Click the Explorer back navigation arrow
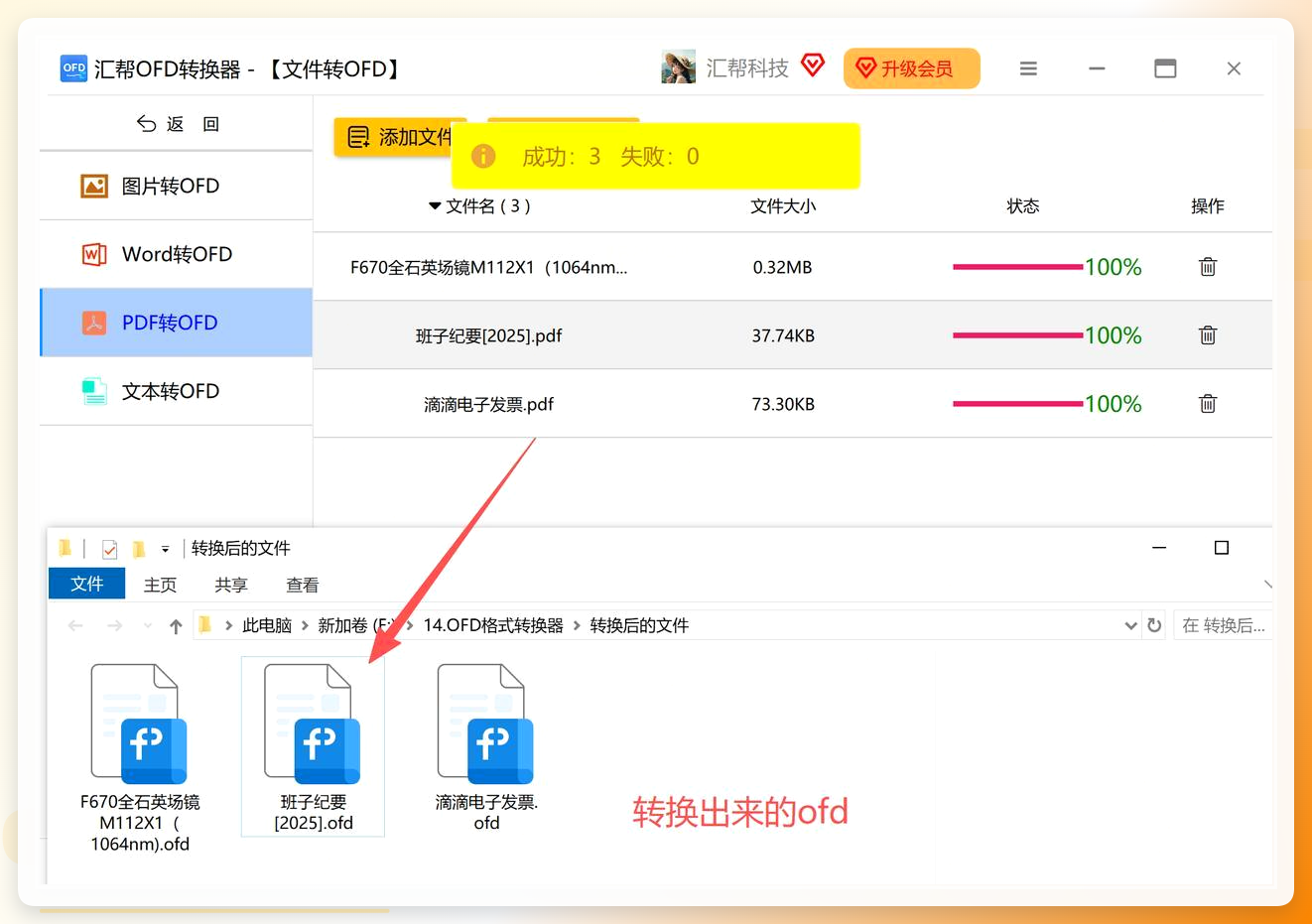Screen dimensions: 1312x924 [75, 625]
